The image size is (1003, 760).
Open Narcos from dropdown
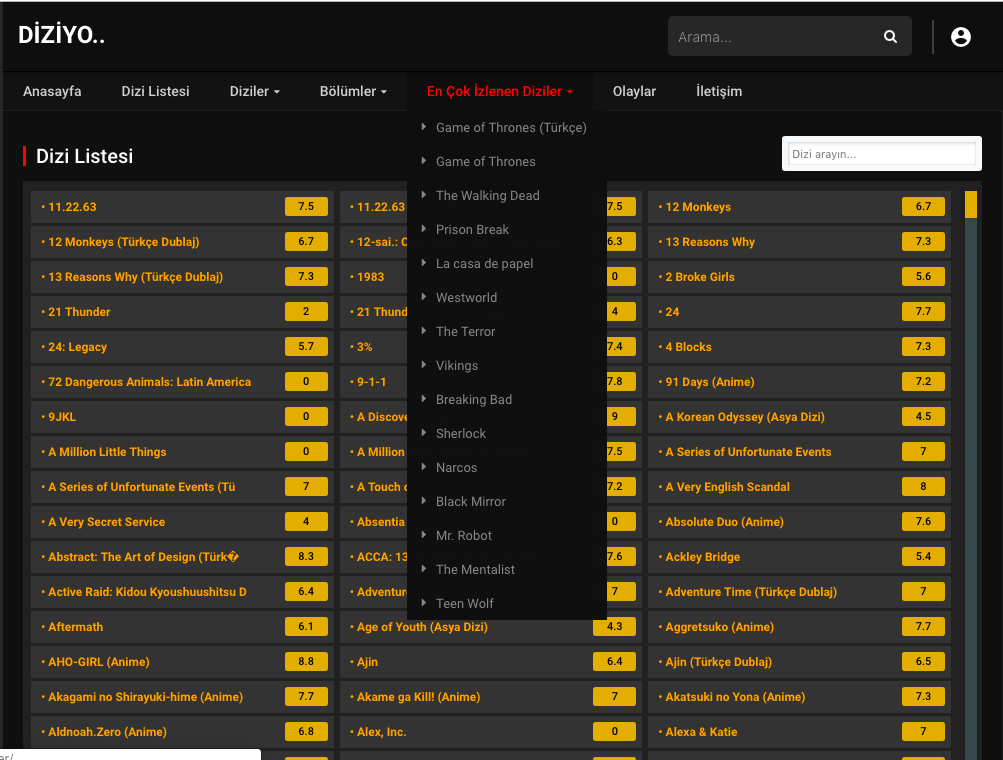click(x=456, y=467)
